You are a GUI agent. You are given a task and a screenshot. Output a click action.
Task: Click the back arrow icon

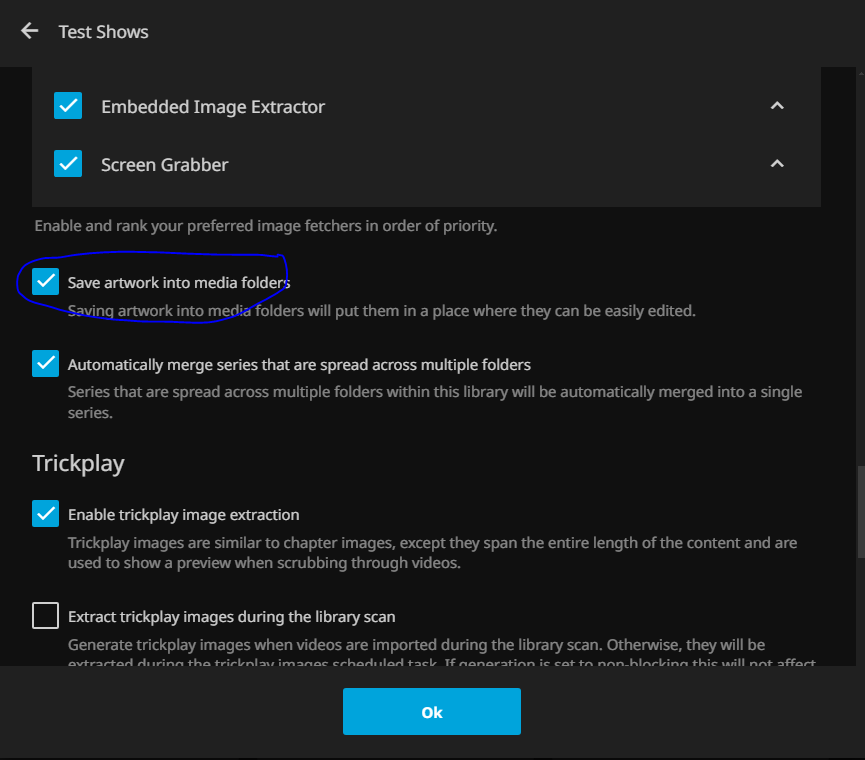pyautogui.click(x=30, y=31)
